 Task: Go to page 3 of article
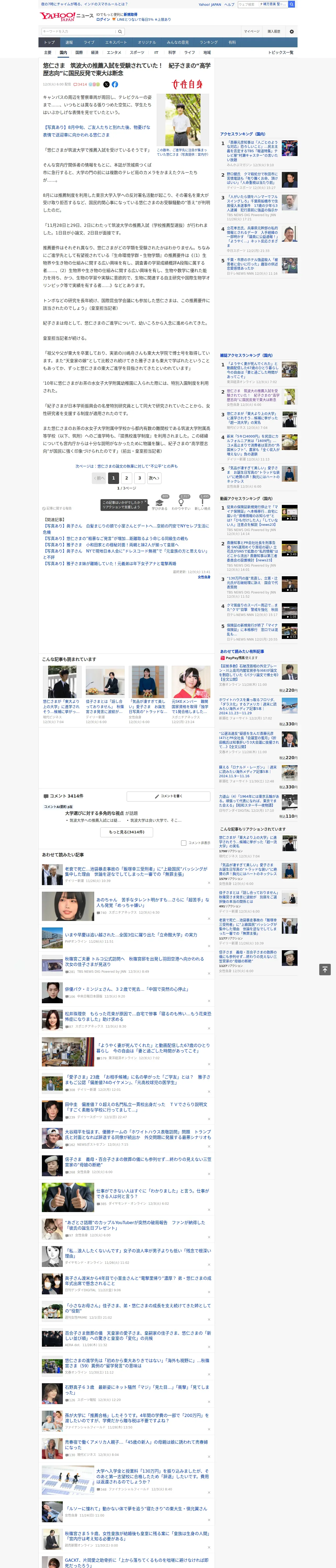click(x=140, y=479)
